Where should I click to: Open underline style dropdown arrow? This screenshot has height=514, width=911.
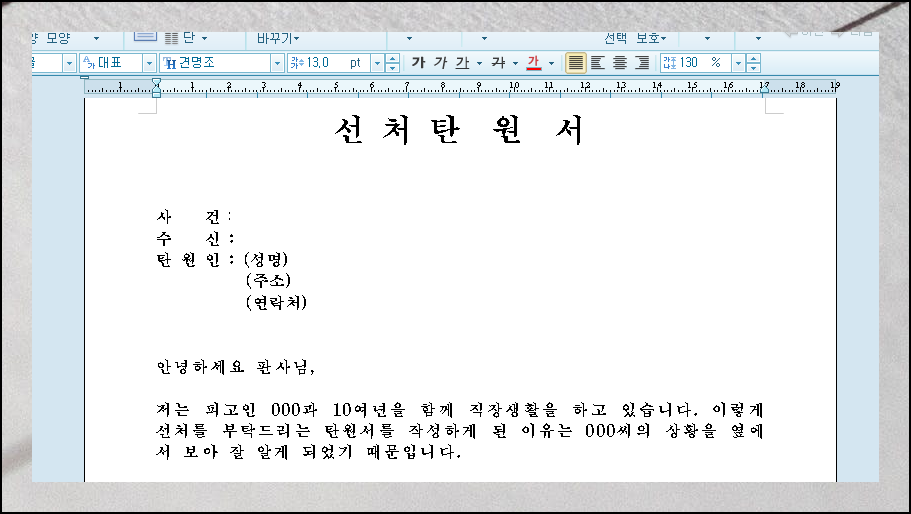tap(479, 63)
